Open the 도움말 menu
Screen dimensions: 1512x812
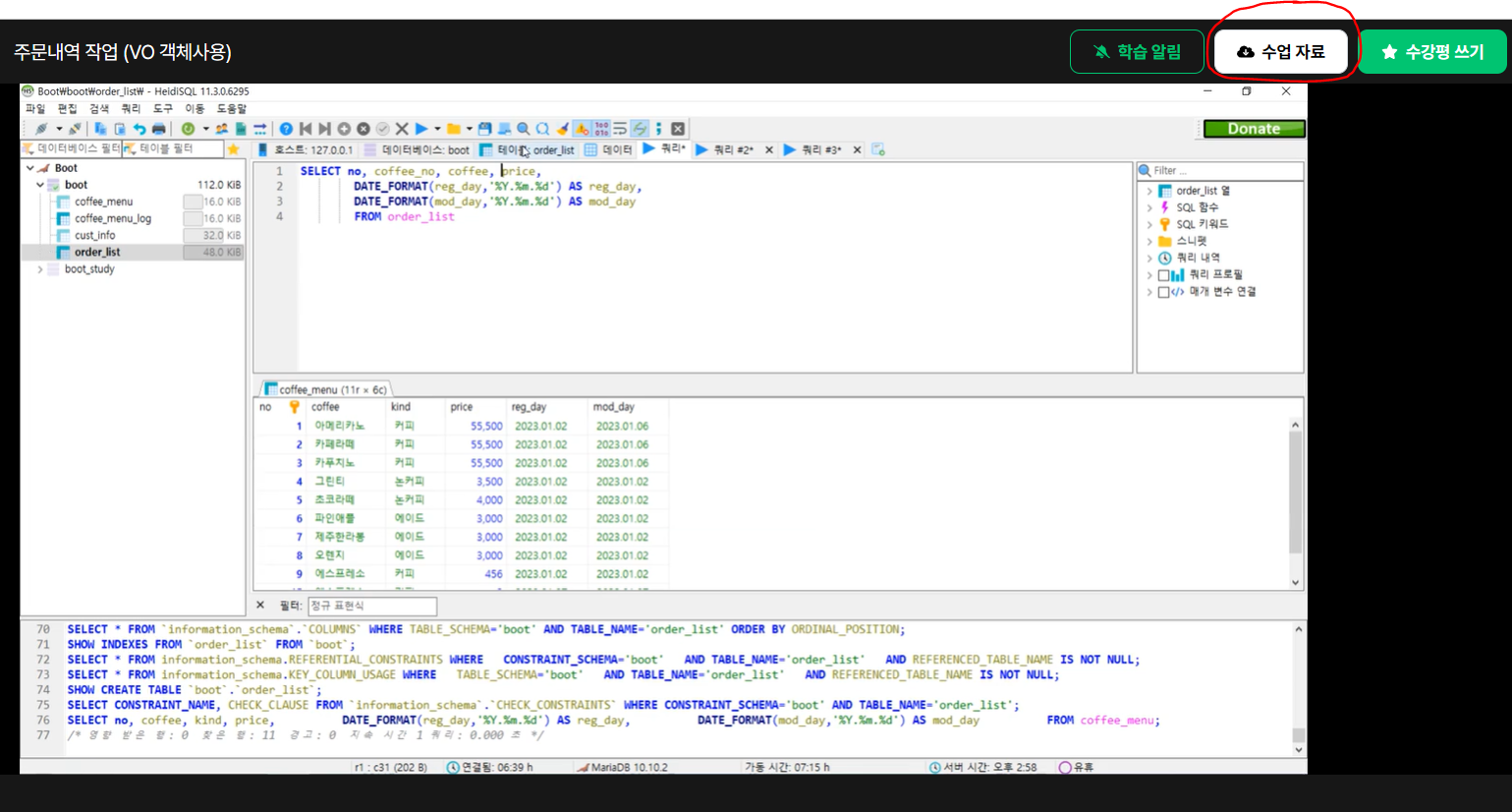tap(232, 109)
